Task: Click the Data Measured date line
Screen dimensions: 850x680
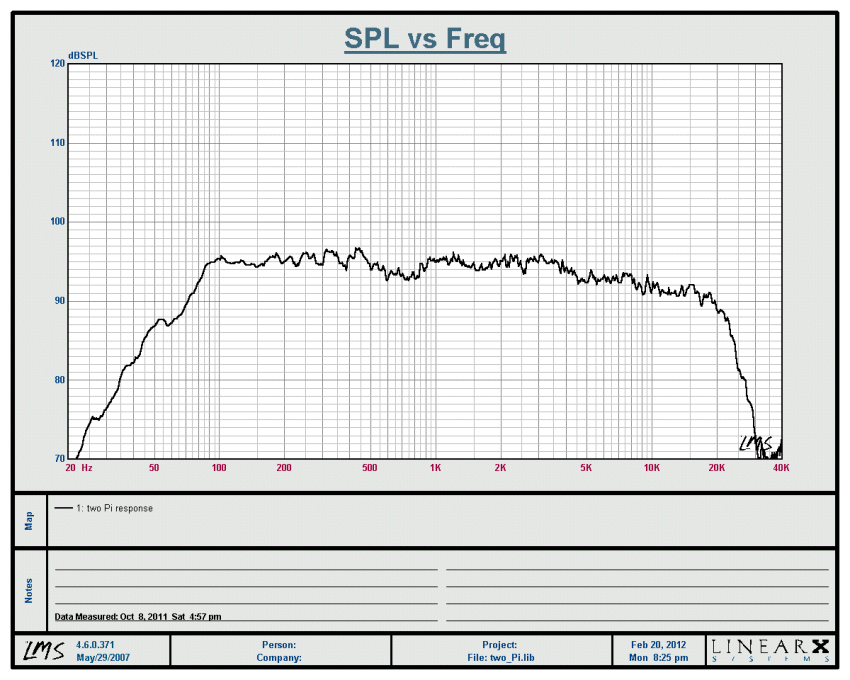Action: coord(138,617)
